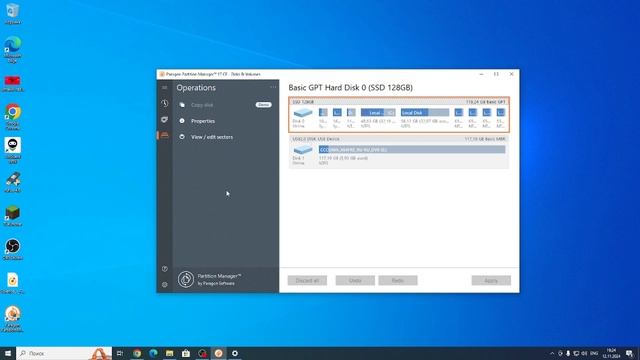Click the Apply button
Screen dimensions: 640x360
click(491, 280)
